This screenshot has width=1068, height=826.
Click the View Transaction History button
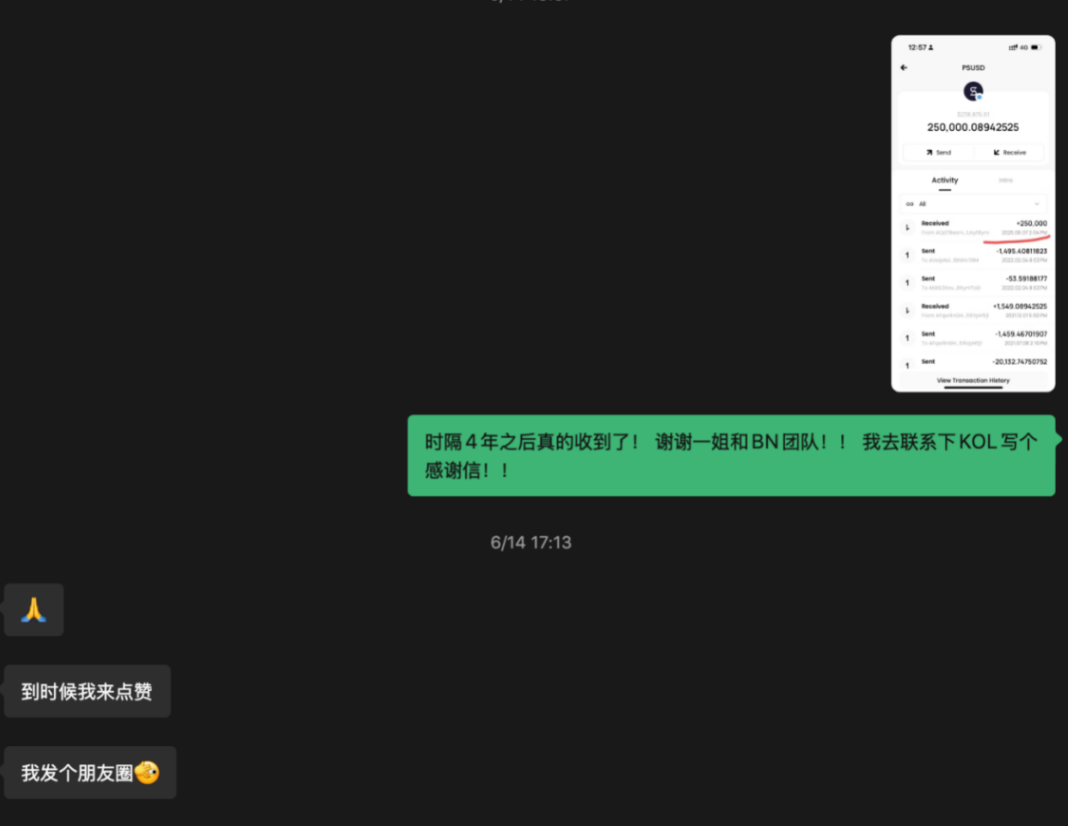[973, 380]
